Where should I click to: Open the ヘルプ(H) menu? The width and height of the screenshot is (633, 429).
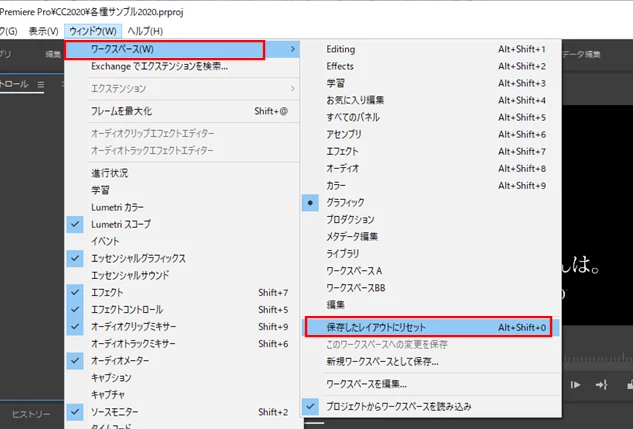145,31
